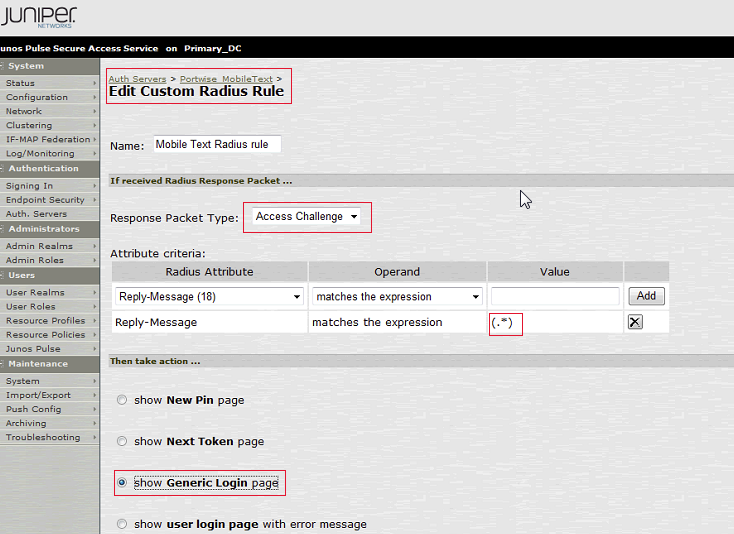Open the Operand matches the expression dropdown

396,297
